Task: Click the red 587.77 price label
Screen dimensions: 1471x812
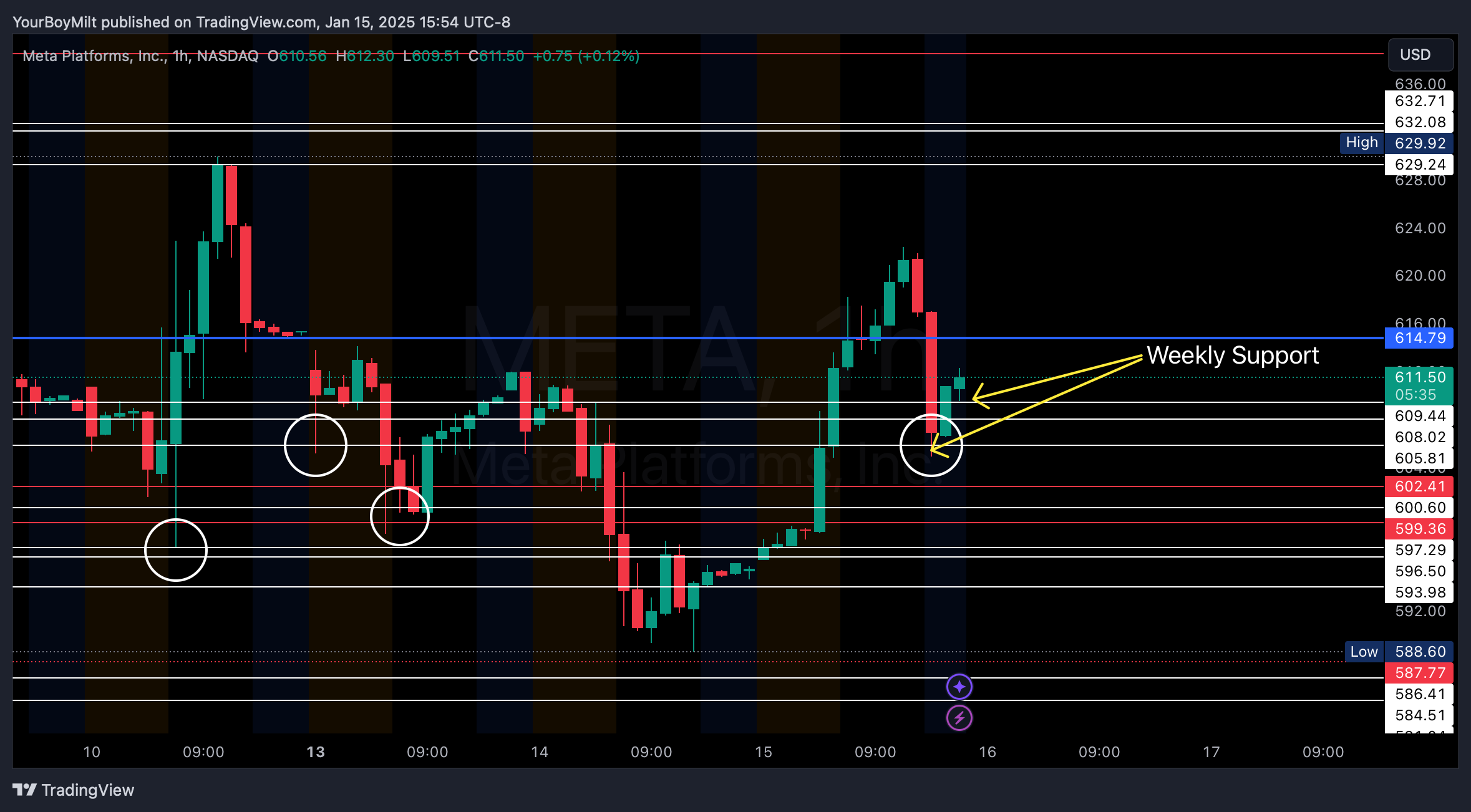Action: coord(1419,673)
